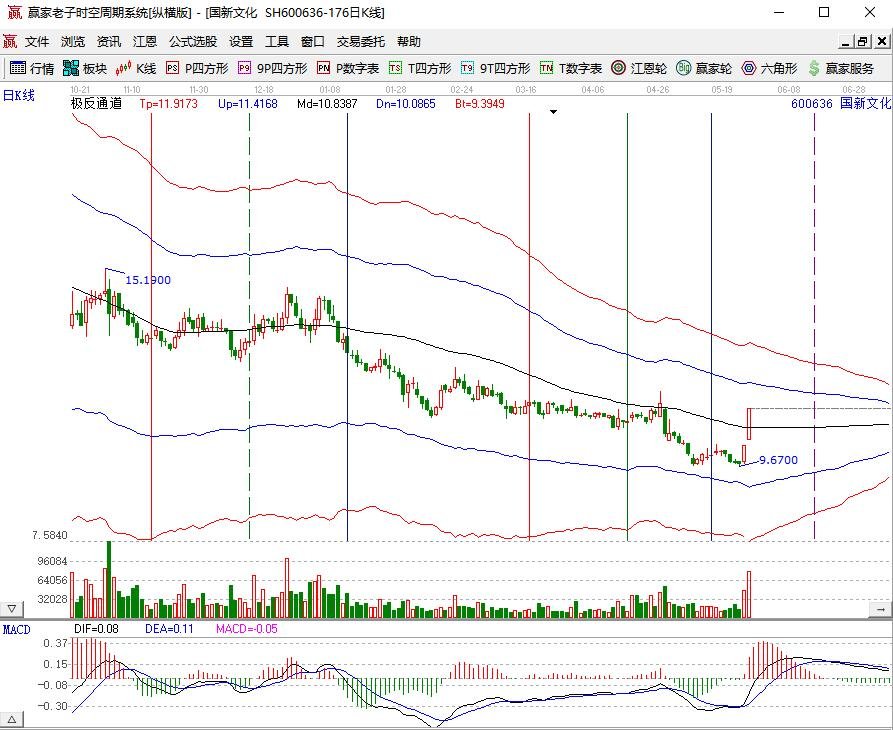893x730 pixels.
Task: Click the Md=10.8387 value
Action: point(327,104)
